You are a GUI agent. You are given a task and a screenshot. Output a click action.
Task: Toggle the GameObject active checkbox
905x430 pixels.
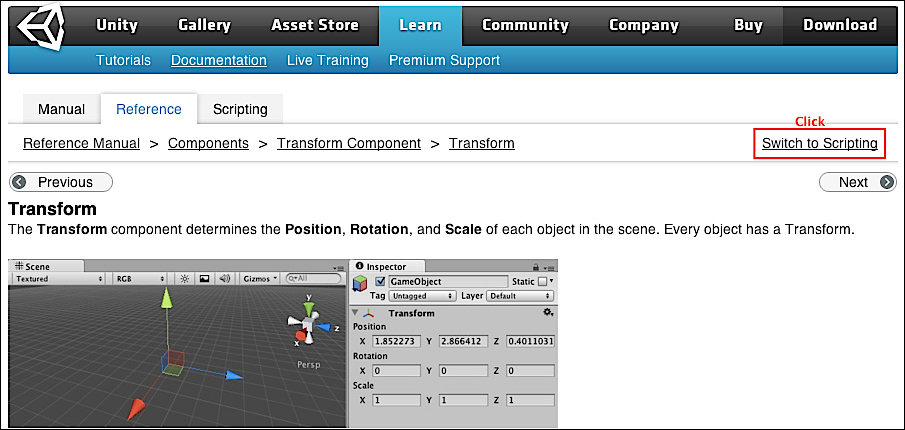(380, 282)
